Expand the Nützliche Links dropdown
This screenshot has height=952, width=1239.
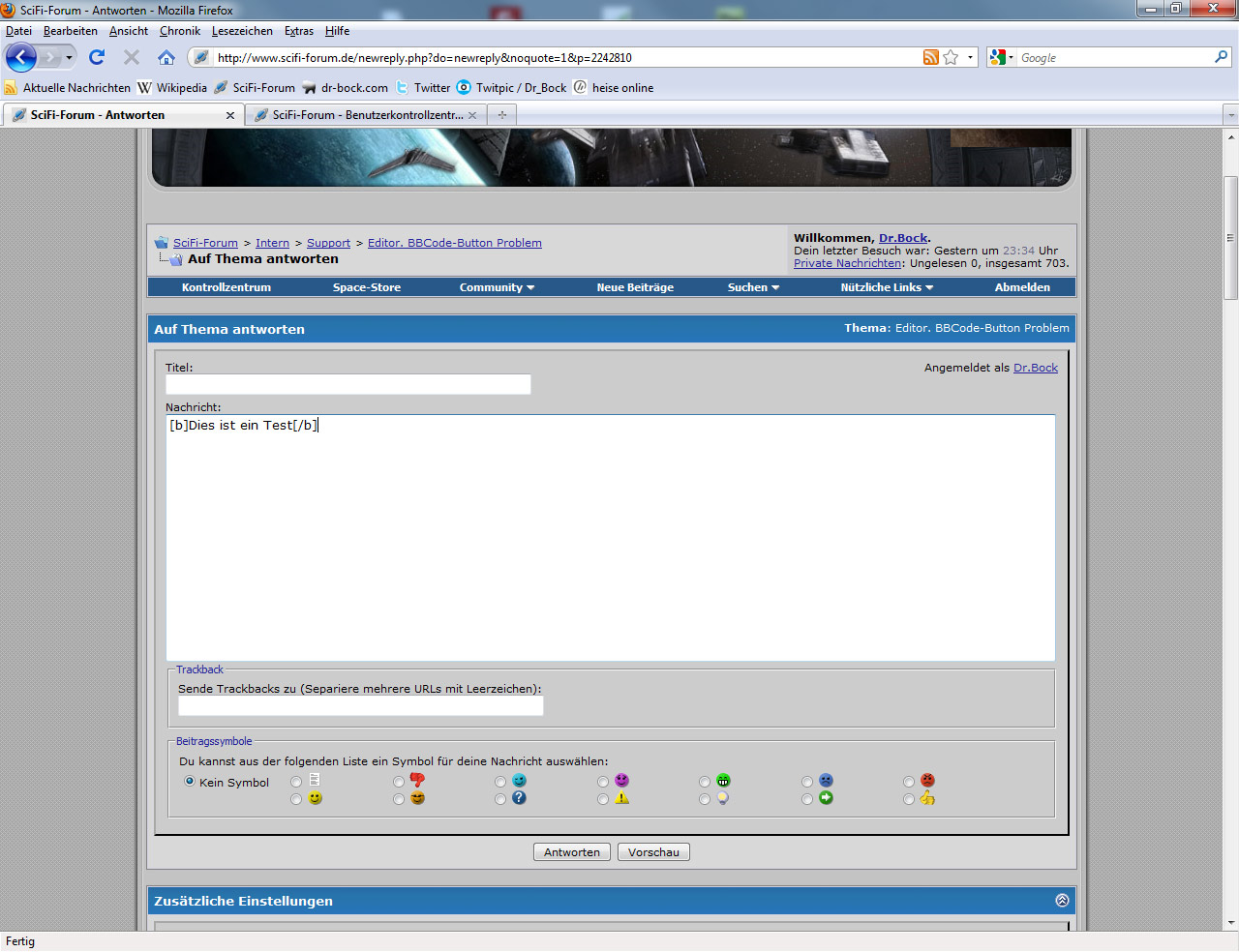[887, 287]
